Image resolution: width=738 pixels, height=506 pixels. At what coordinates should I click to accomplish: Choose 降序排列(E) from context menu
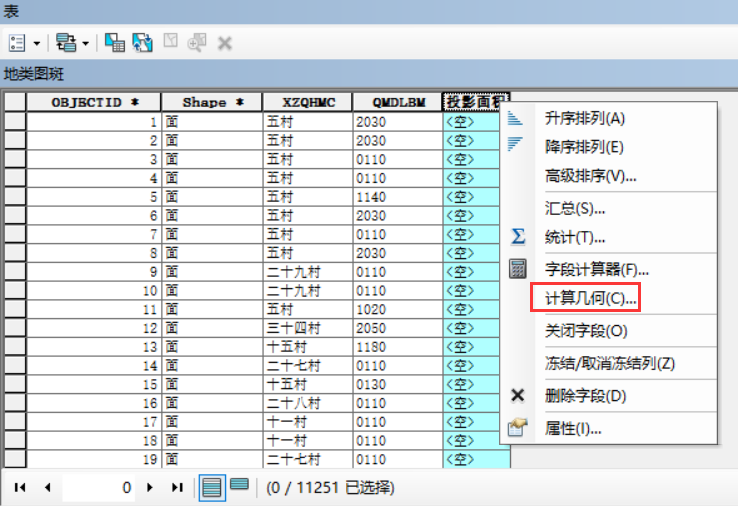584,147
